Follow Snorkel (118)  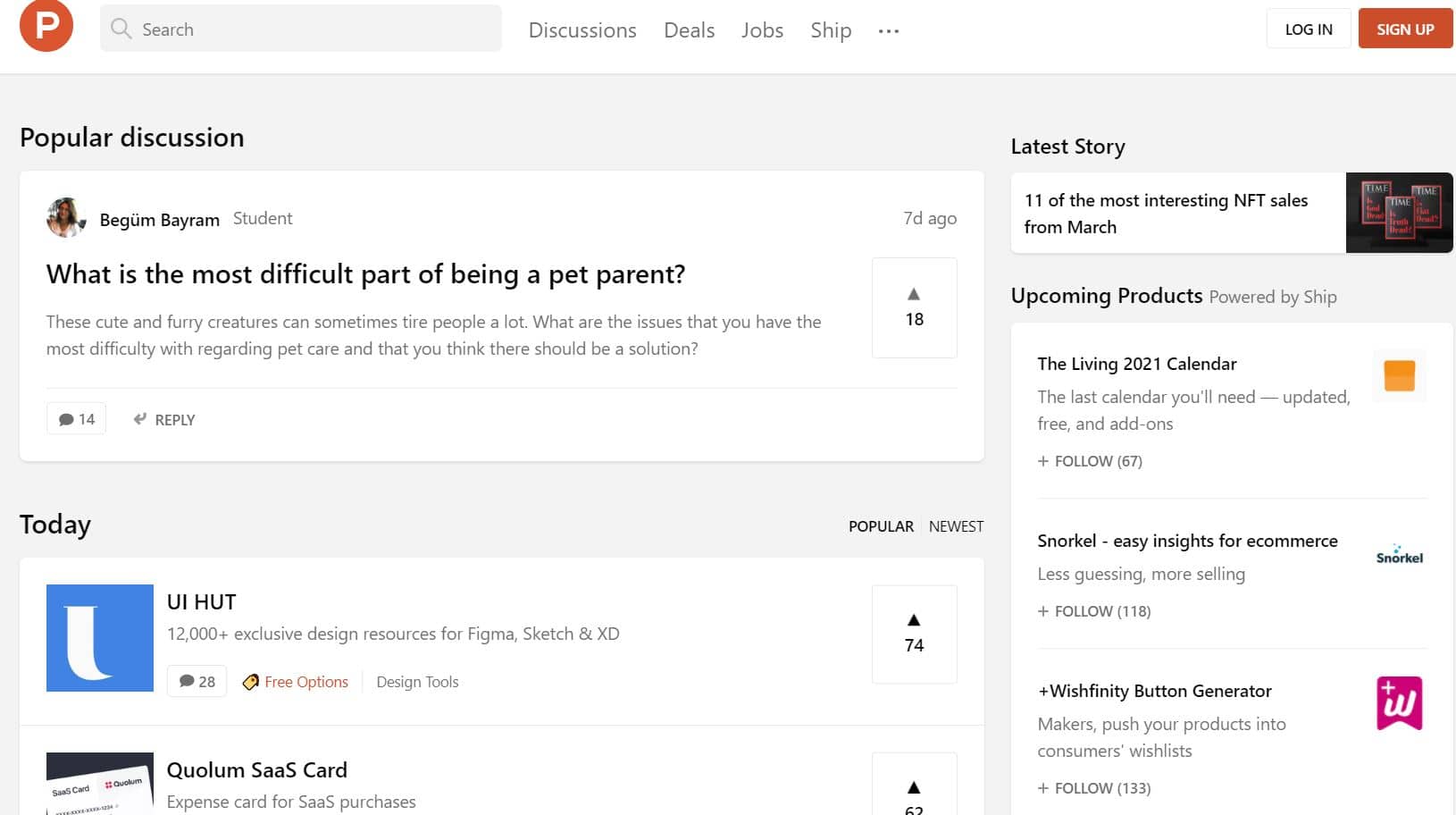[x=1094, y=611]
